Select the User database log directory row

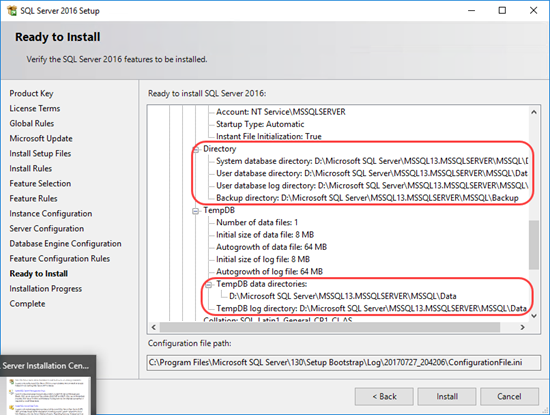click(372, 186)
